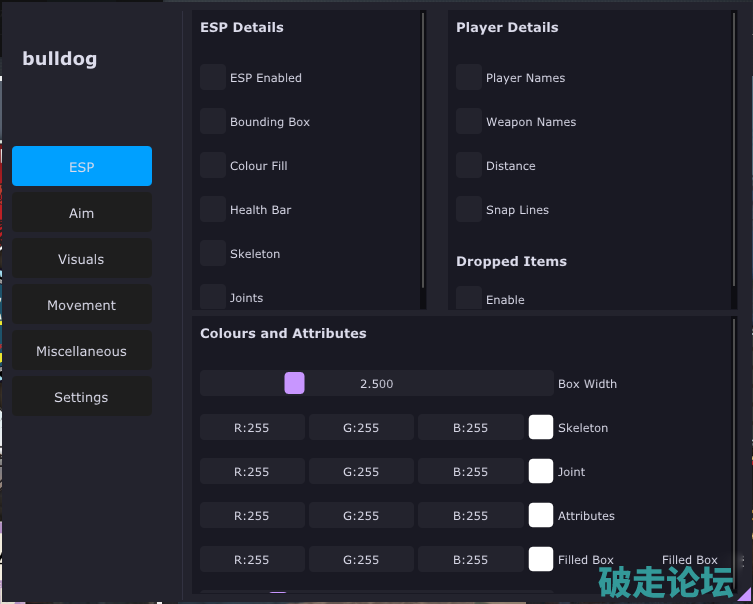
Task: Click the Joint colour swatch
Action: coord(541,472)
